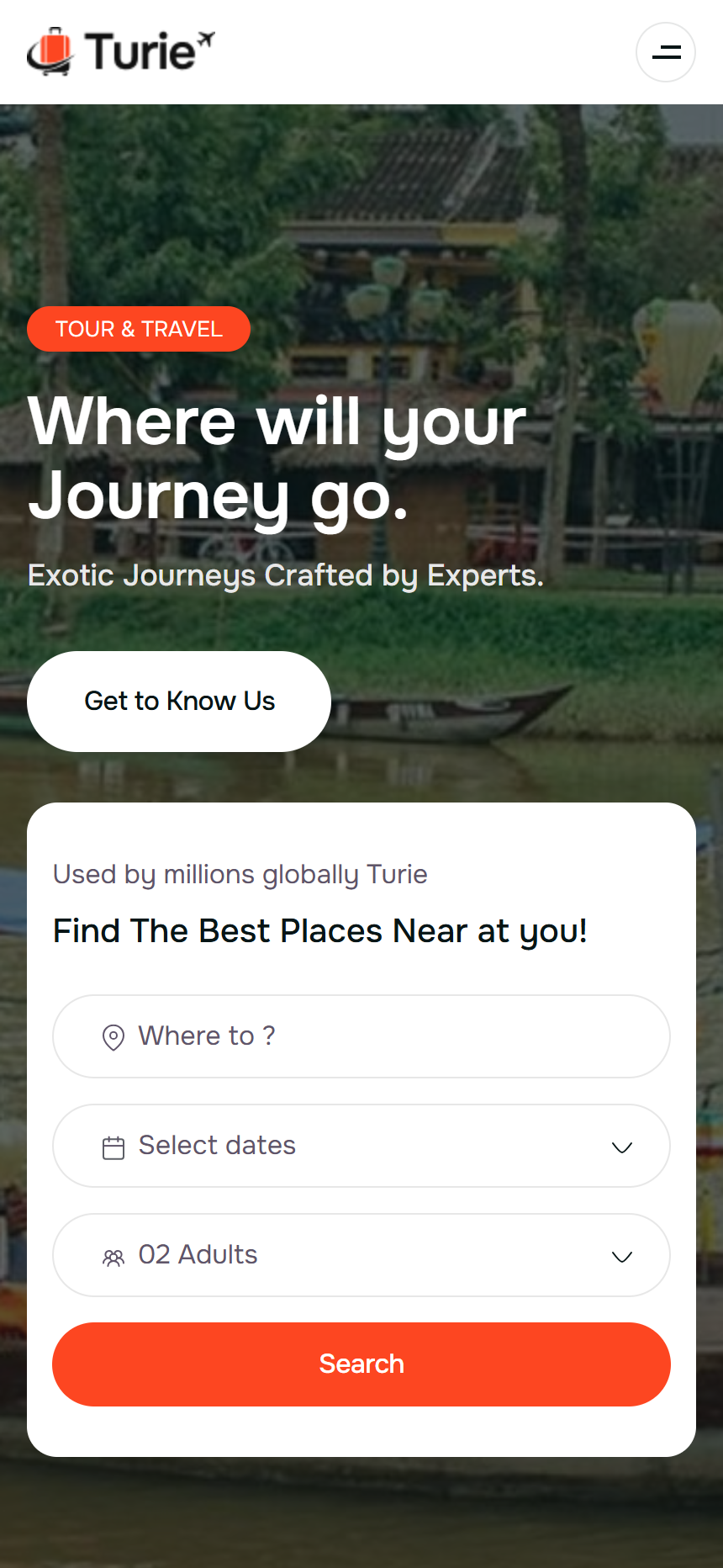Click the people icon beside 02 Adults
Viewport: 723px width, 1568px height.
pos(113,1258)
